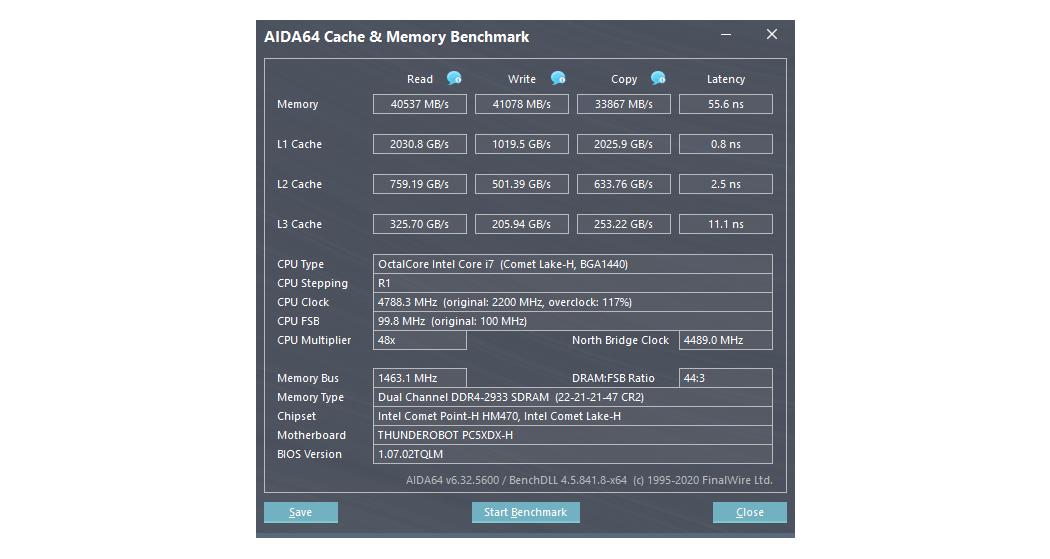Click the info bubble icon beside Copy
Viewport: 1050px width, 559px height.
click(x=658, y=78)
